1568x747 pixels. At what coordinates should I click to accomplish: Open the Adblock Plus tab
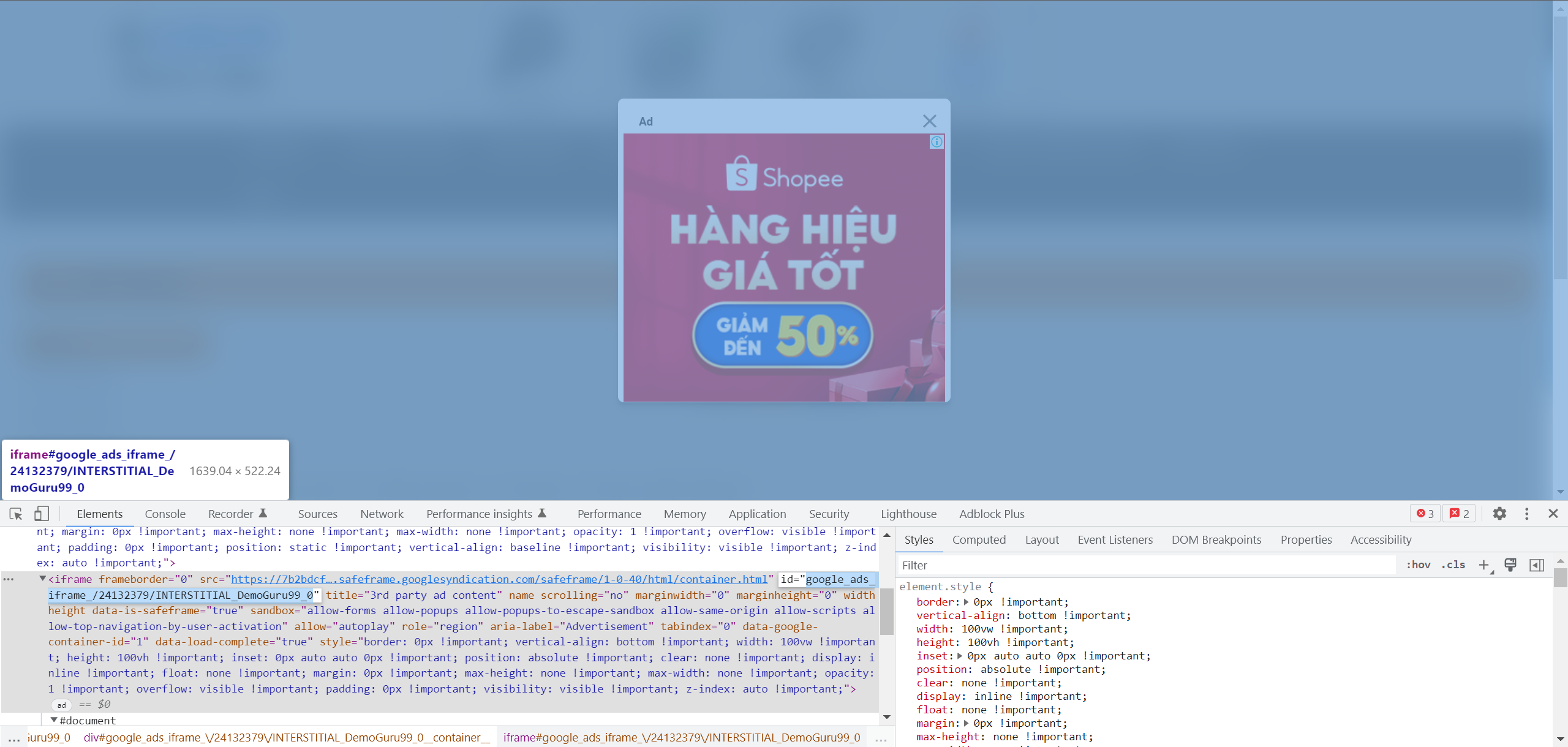click(x=992, y=514)
